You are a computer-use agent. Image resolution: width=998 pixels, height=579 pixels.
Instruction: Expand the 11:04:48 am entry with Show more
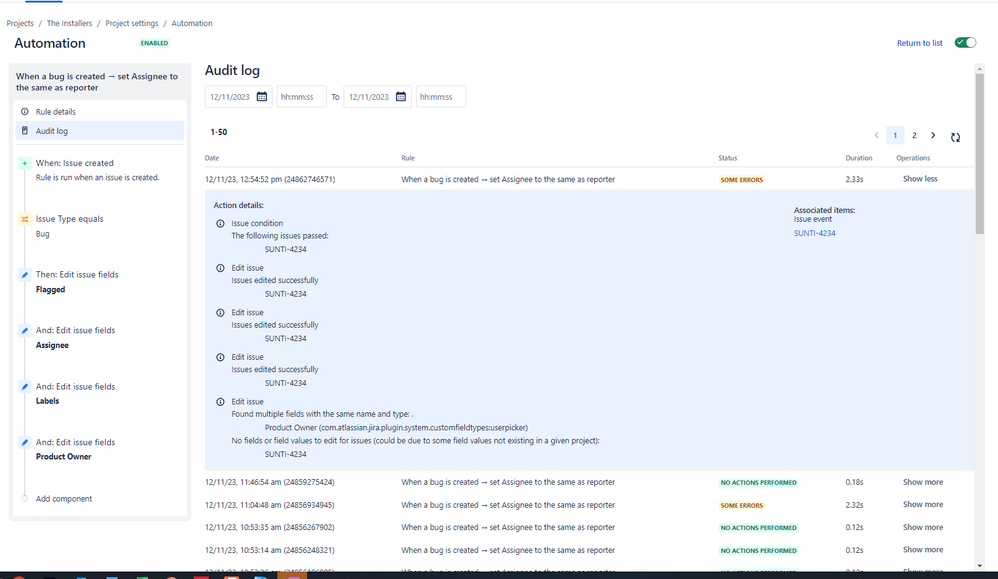point(922,505)
